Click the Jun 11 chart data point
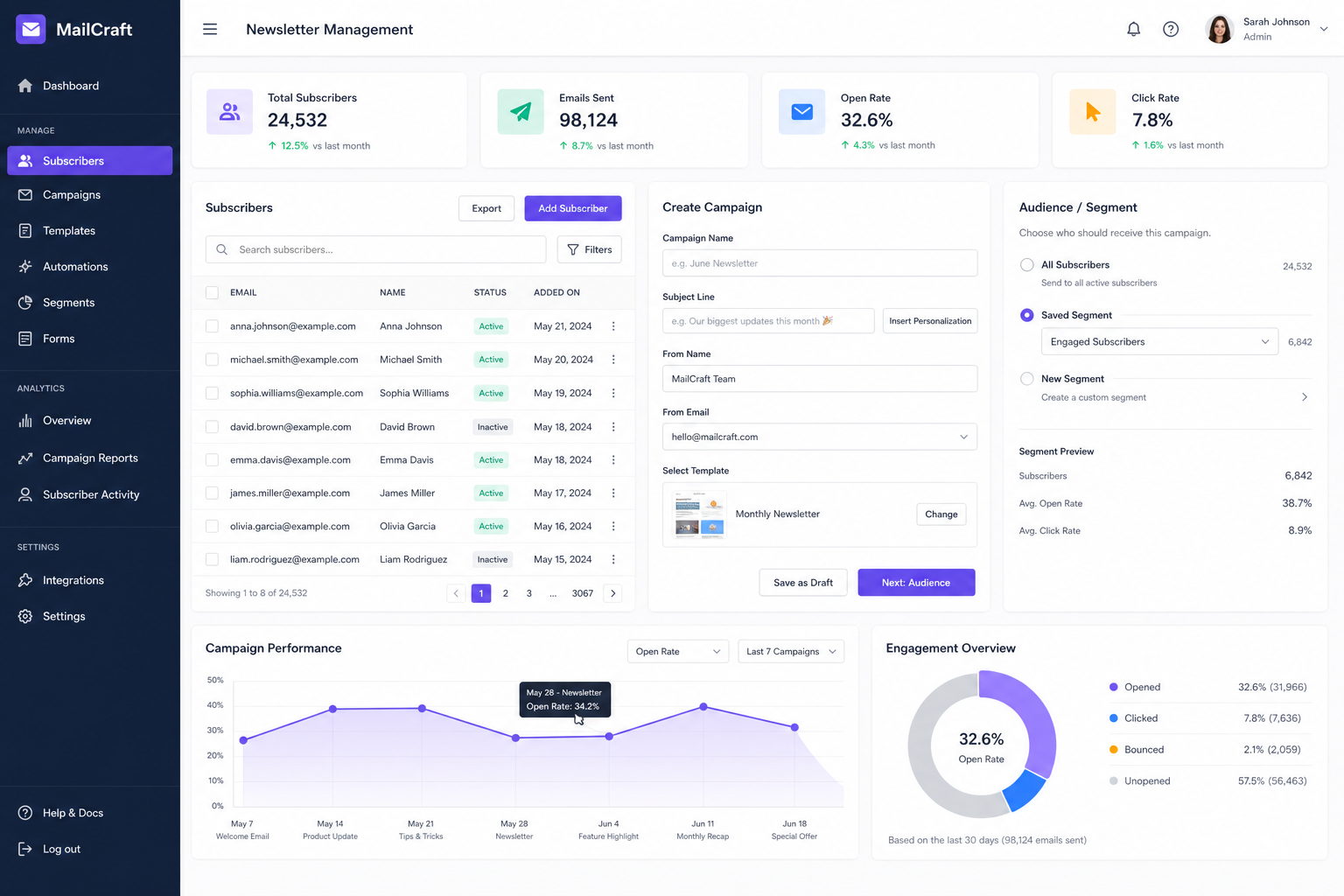The width and height of the screenshot is (1344, 896). (703, 706)
